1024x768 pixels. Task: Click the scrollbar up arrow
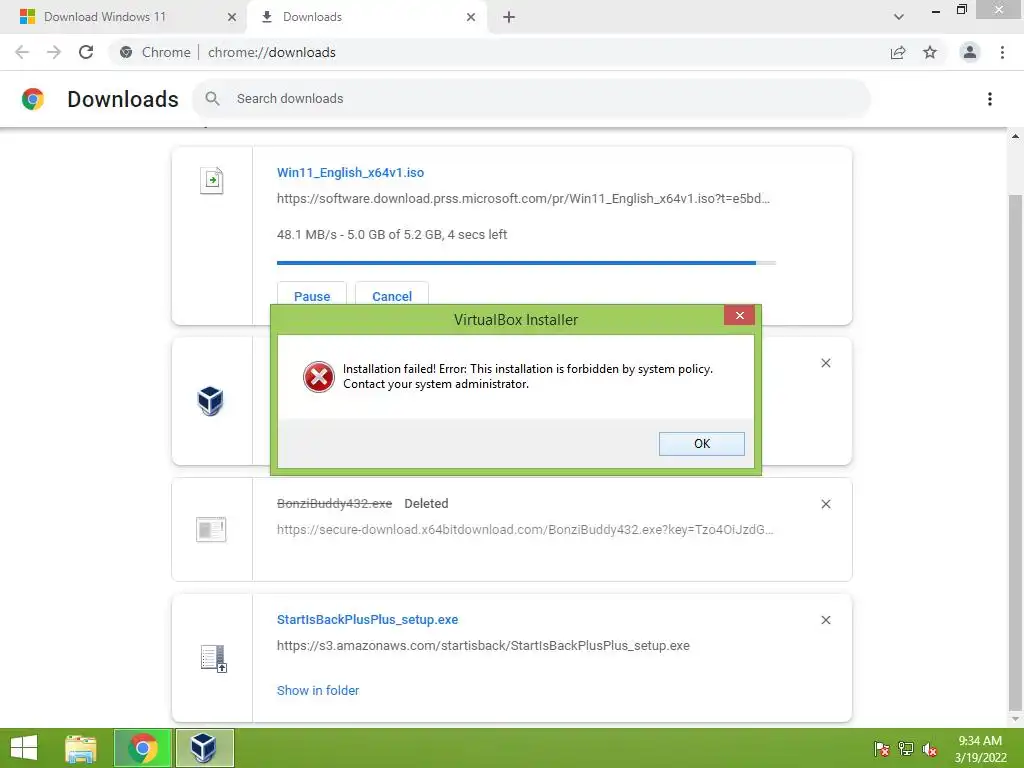point(1015,136)
